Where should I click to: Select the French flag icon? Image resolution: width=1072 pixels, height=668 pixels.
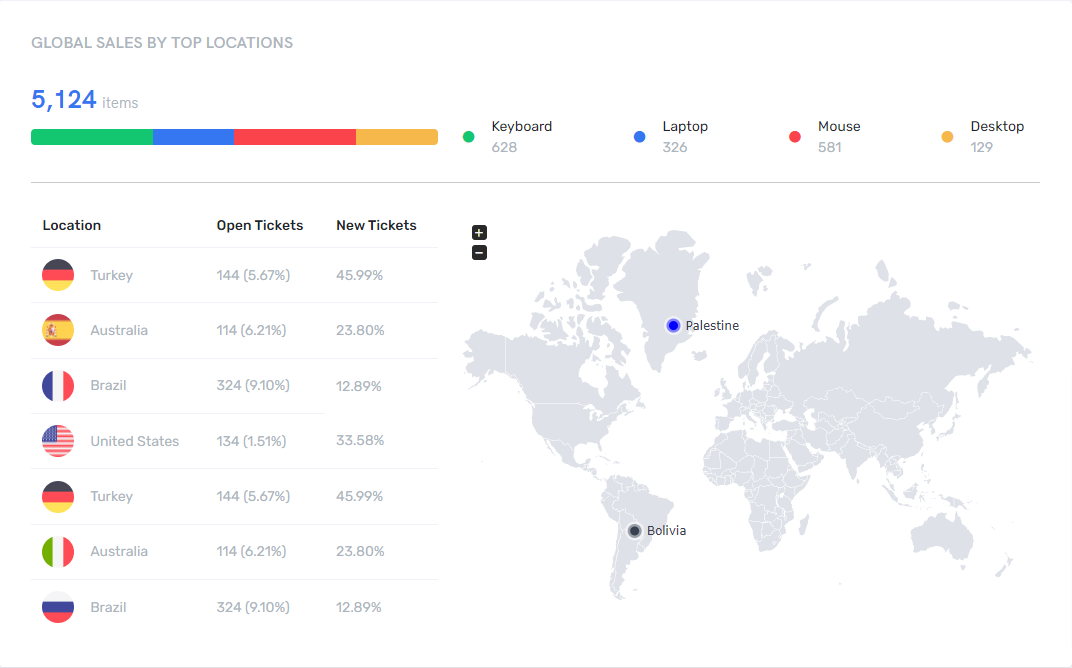pos(58,386)
